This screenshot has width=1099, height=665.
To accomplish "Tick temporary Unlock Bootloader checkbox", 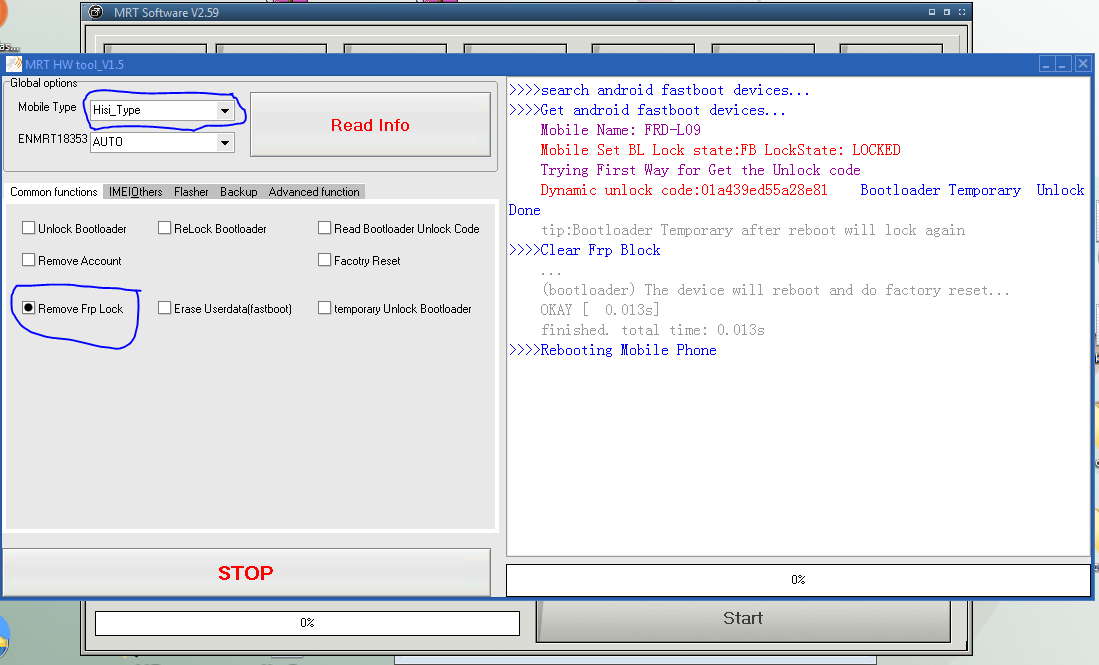I will (x=325, y=308).
